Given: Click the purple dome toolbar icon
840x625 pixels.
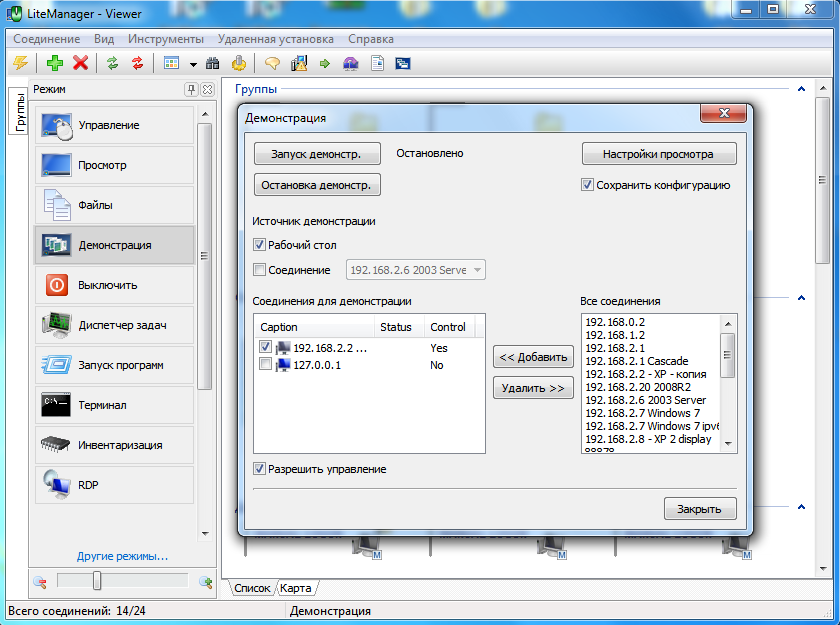Looking at the screenshot, I should (350, 63).
